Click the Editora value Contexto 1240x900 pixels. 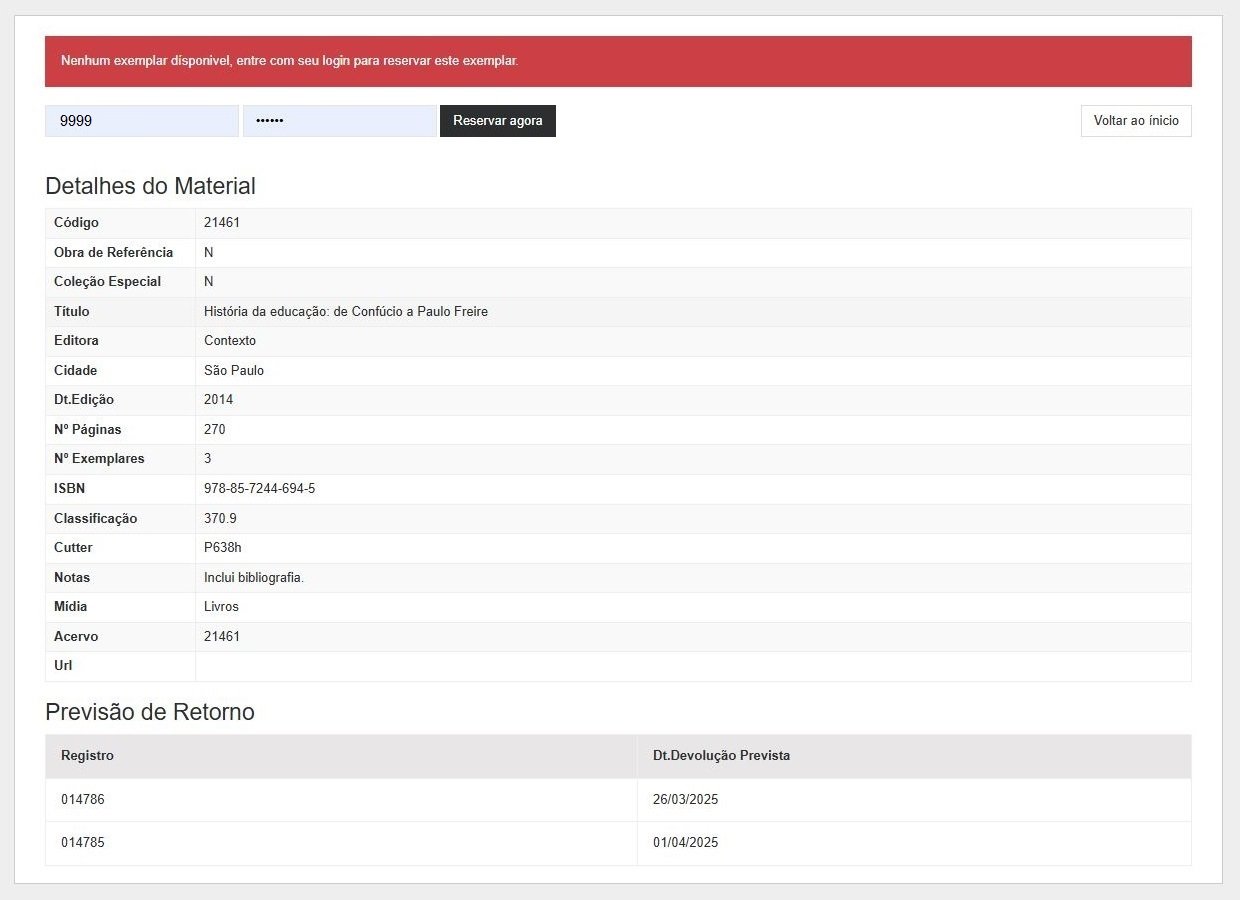click(x=230, y=341)
